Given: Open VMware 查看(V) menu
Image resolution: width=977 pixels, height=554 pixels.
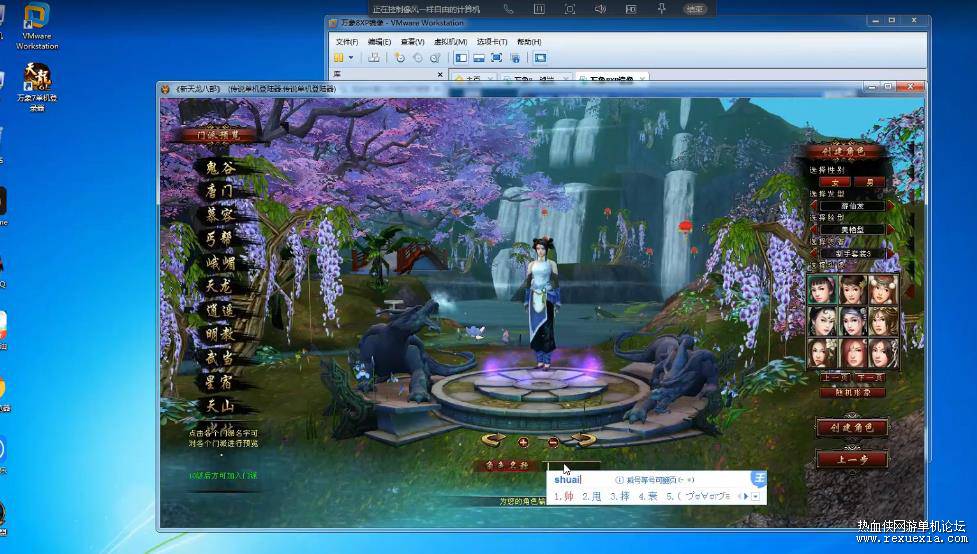Looking at the screenshot, I should (412, 42).
